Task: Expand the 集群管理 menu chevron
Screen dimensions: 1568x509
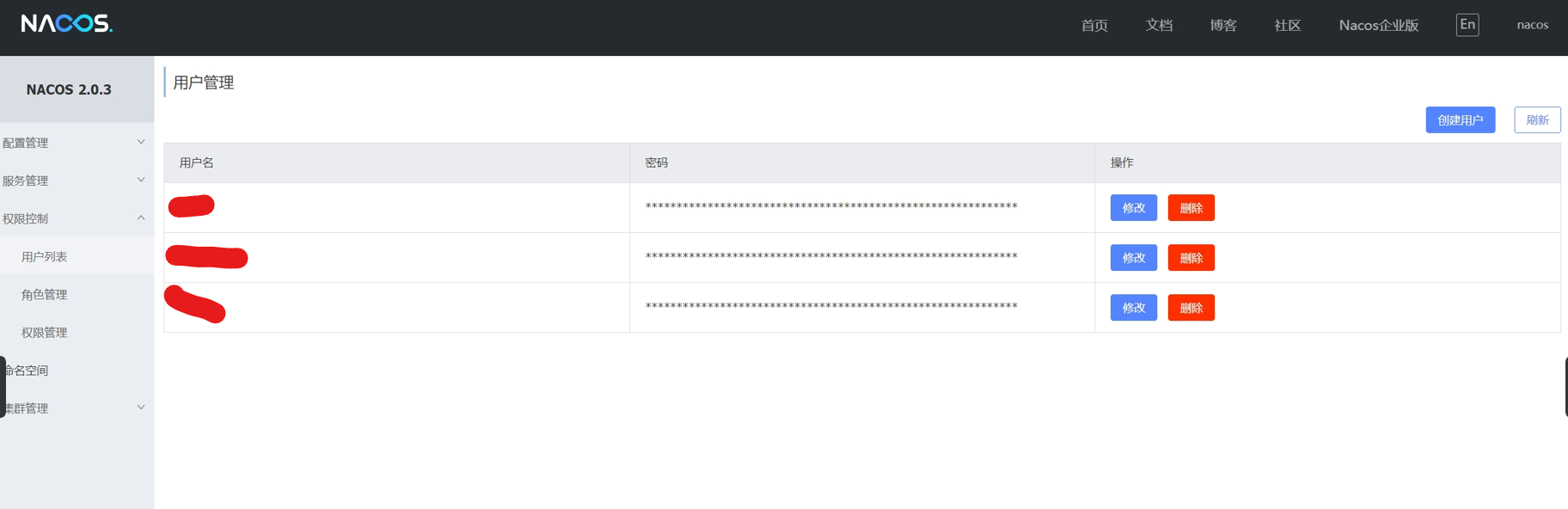Action: (141, 408)
